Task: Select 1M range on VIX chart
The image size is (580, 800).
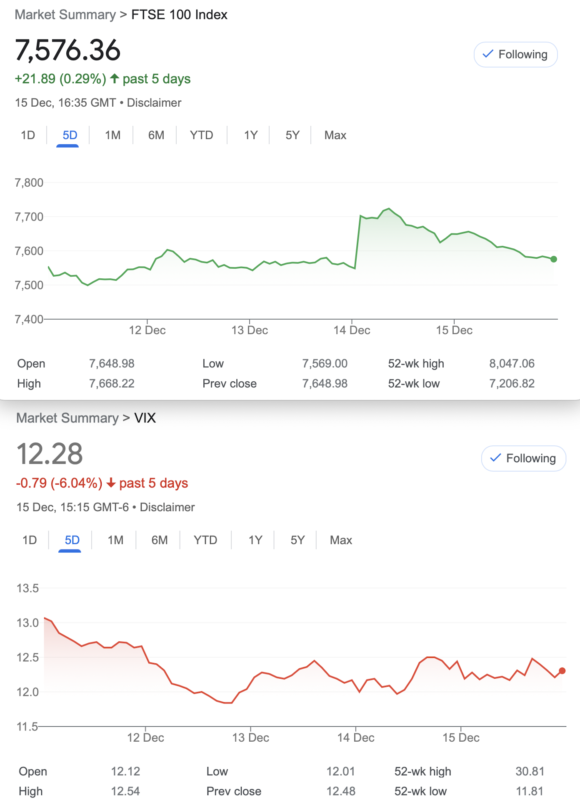Action: click(x=115, y=540)
